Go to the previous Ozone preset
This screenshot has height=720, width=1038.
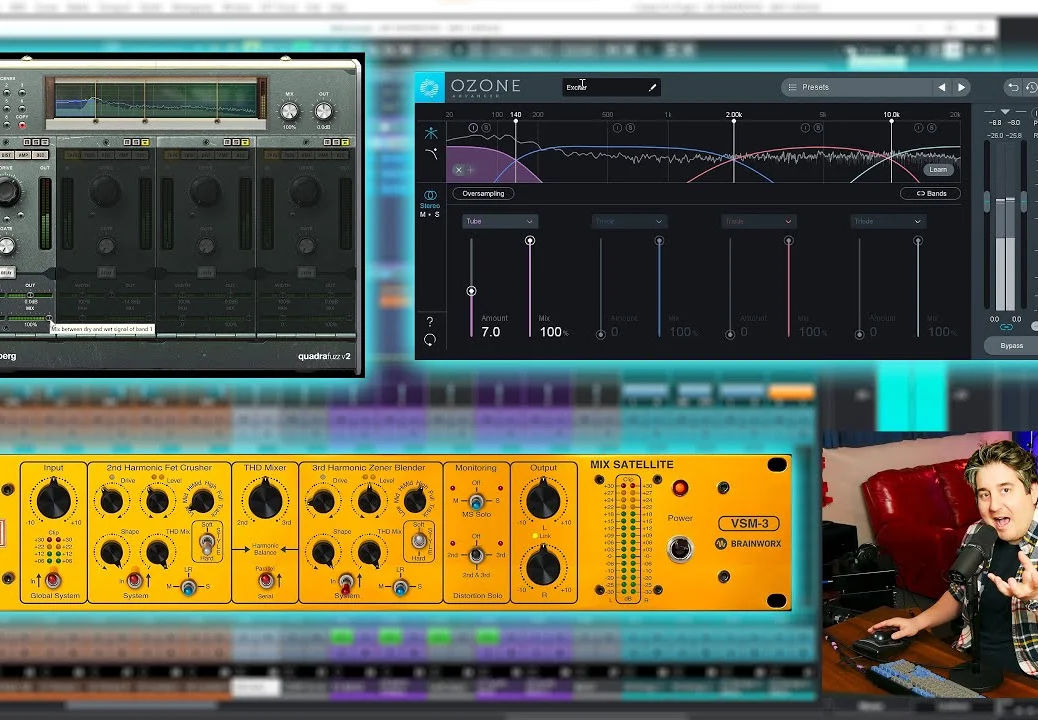point(941,87)
